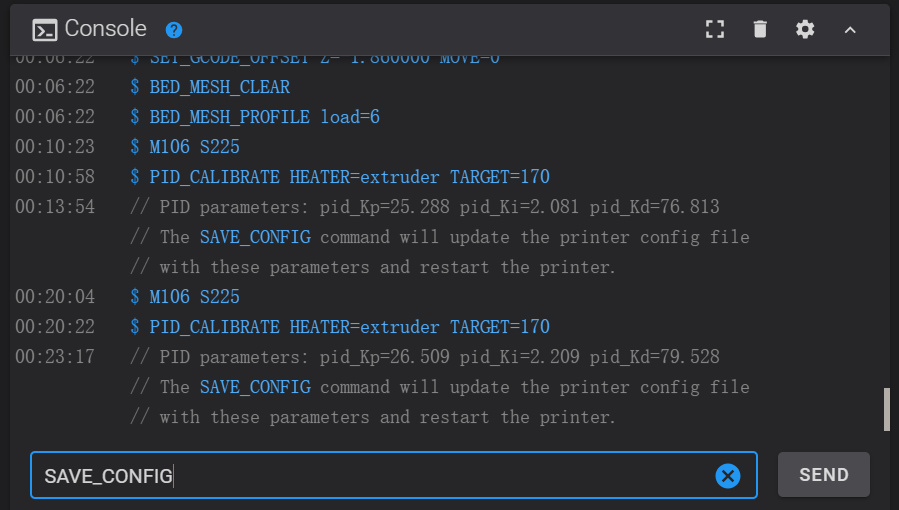
Task: Select the BED_MESH_CLEAR command entry
Action: pyautogui.click(x=219, y=87)
